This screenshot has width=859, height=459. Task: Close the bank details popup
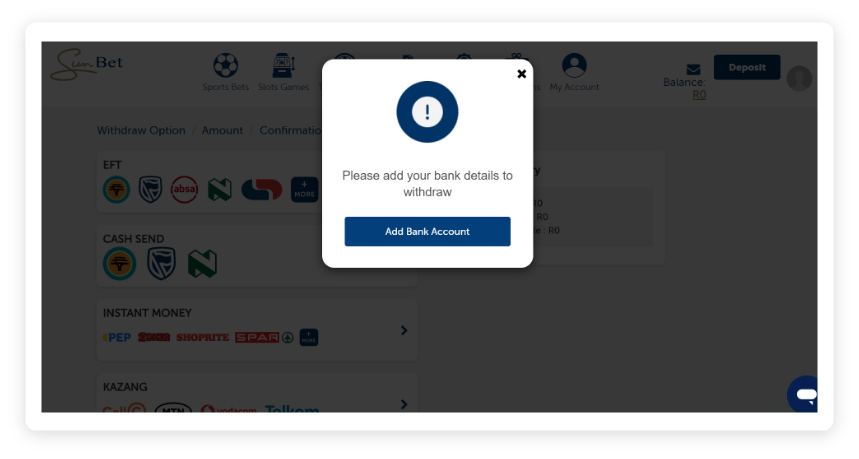[x=522, y=74]
